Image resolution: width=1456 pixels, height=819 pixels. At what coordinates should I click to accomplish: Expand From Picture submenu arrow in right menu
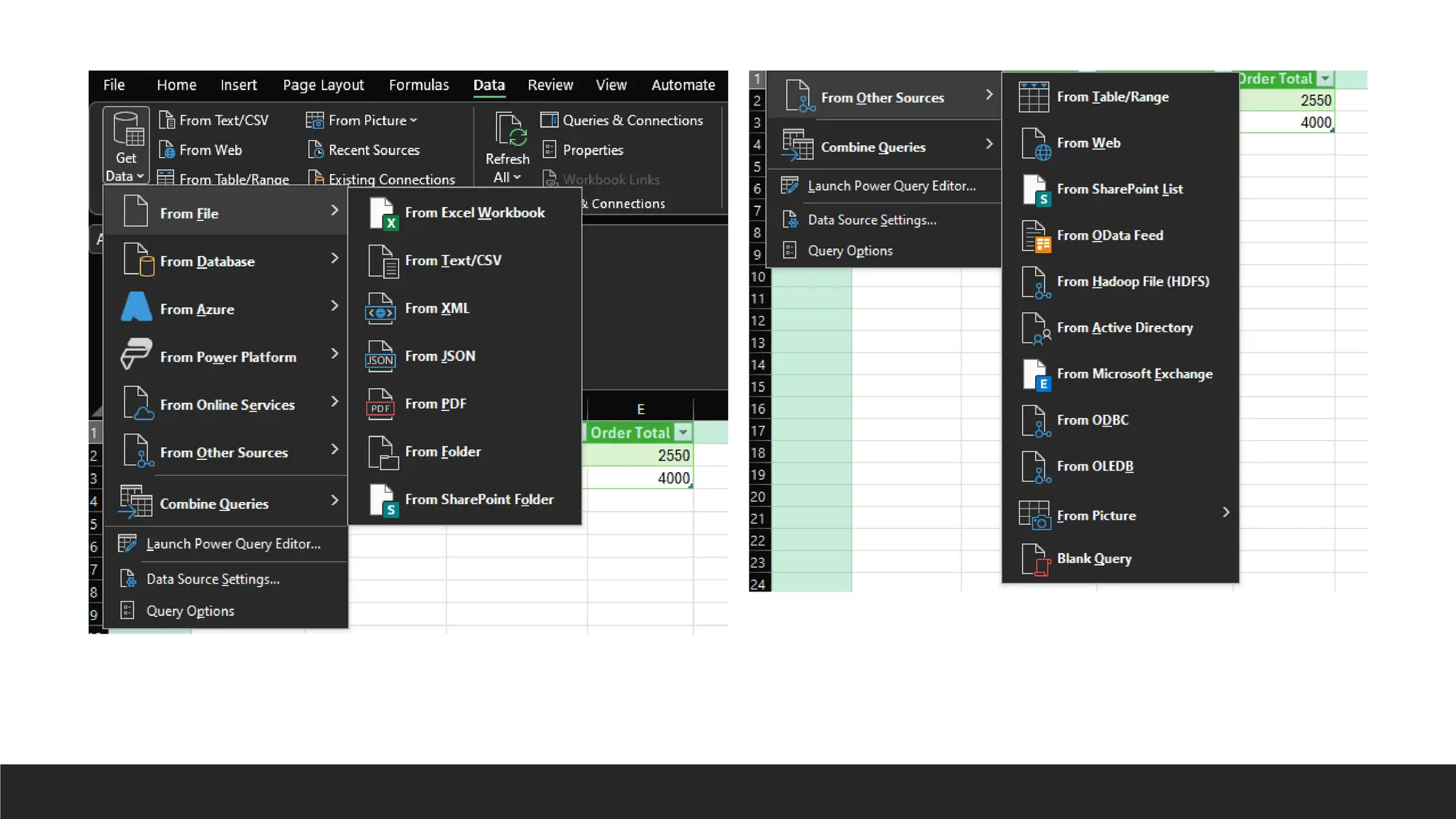1226,513
